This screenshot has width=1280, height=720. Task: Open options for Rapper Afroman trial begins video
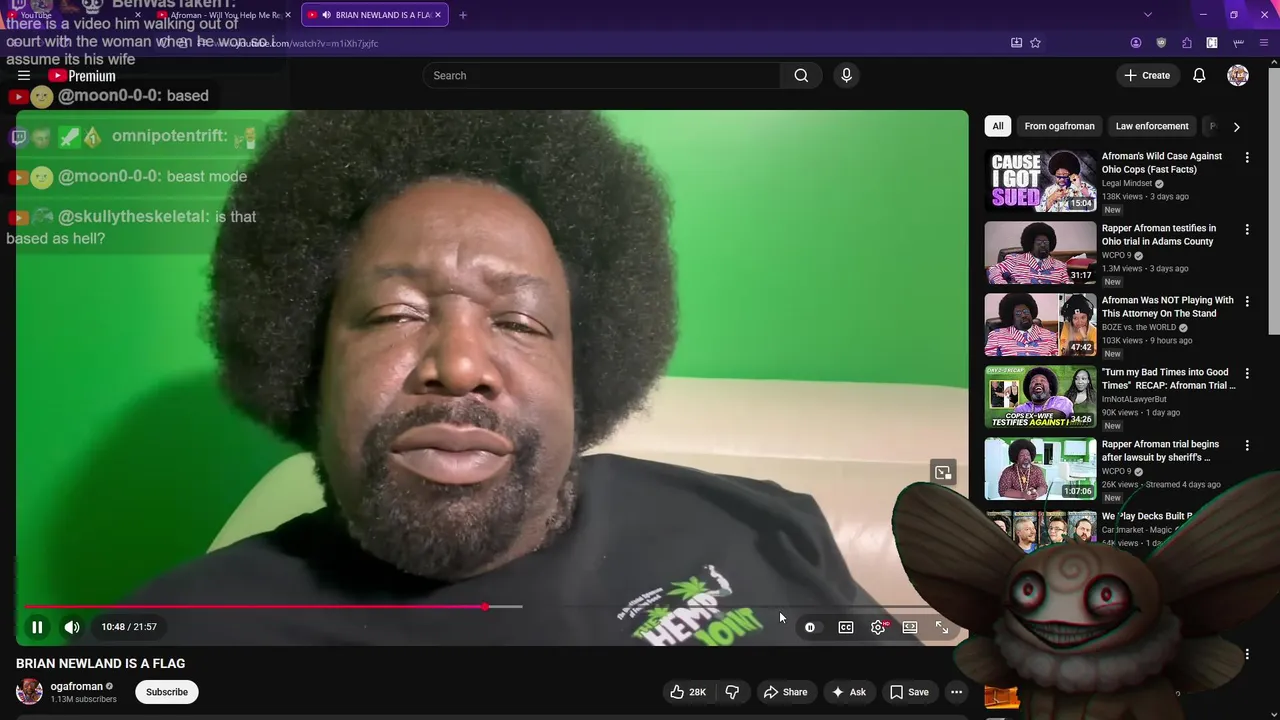click(1247, 445)
